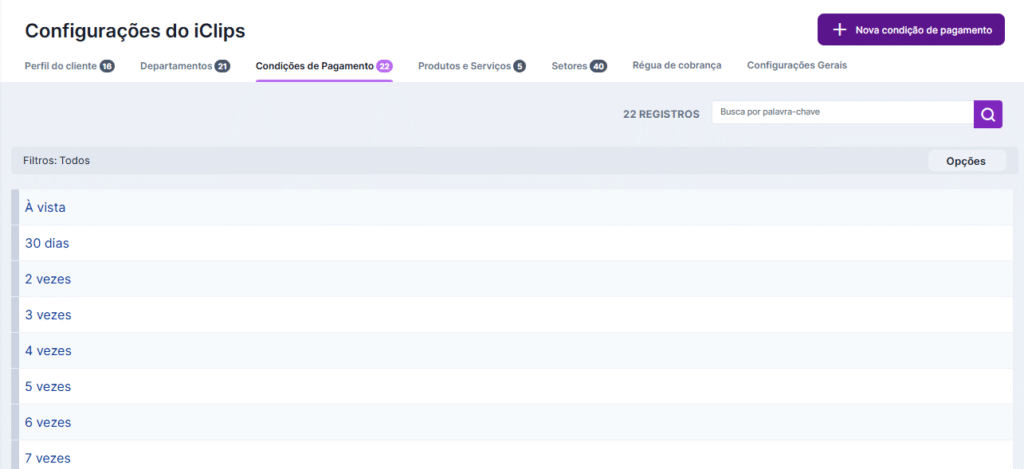Open the À vista payment condition
This screenshot has height=469, width=1024.
coord(45,207)
